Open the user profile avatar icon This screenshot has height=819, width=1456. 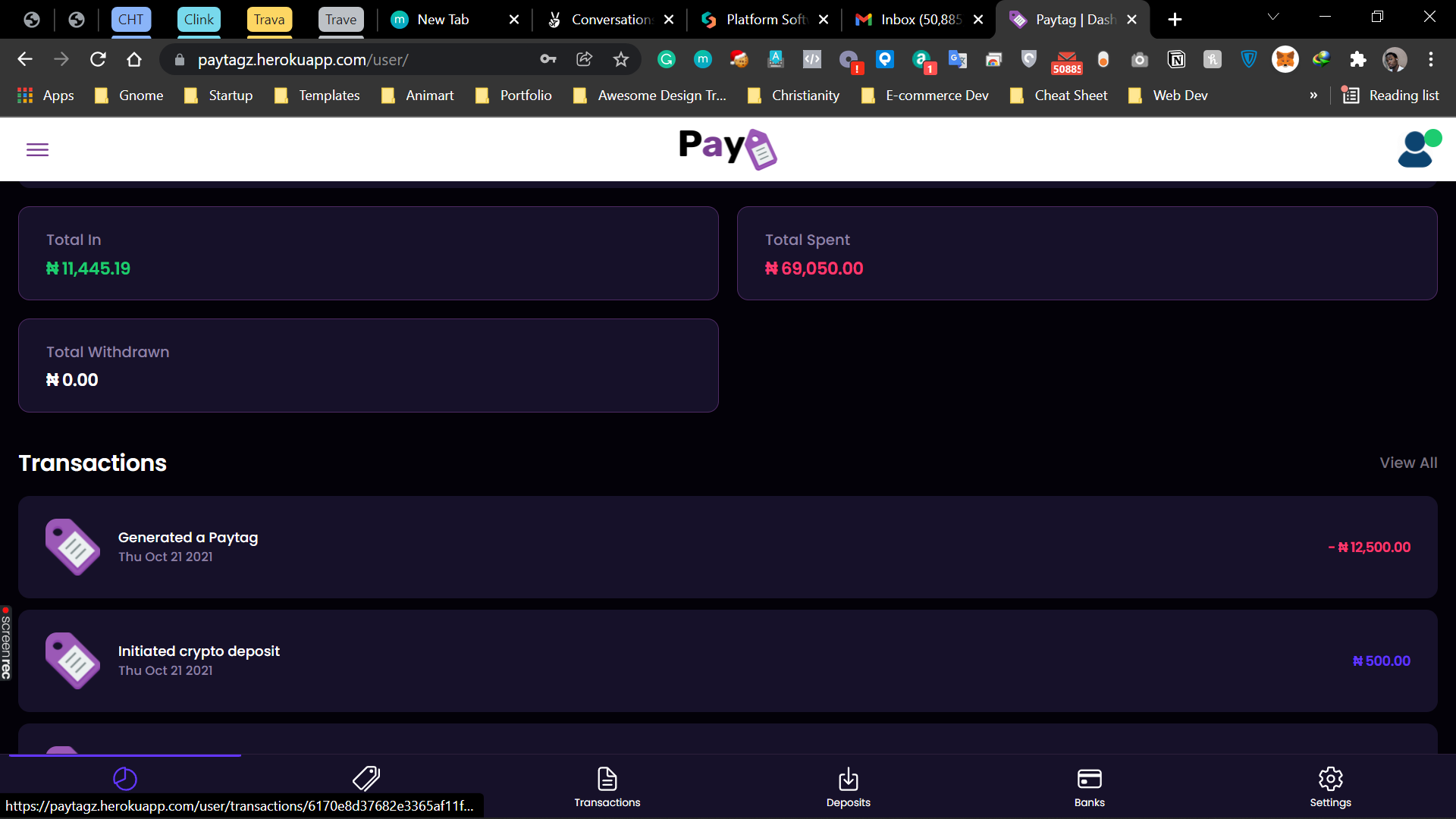[1418, 149]
